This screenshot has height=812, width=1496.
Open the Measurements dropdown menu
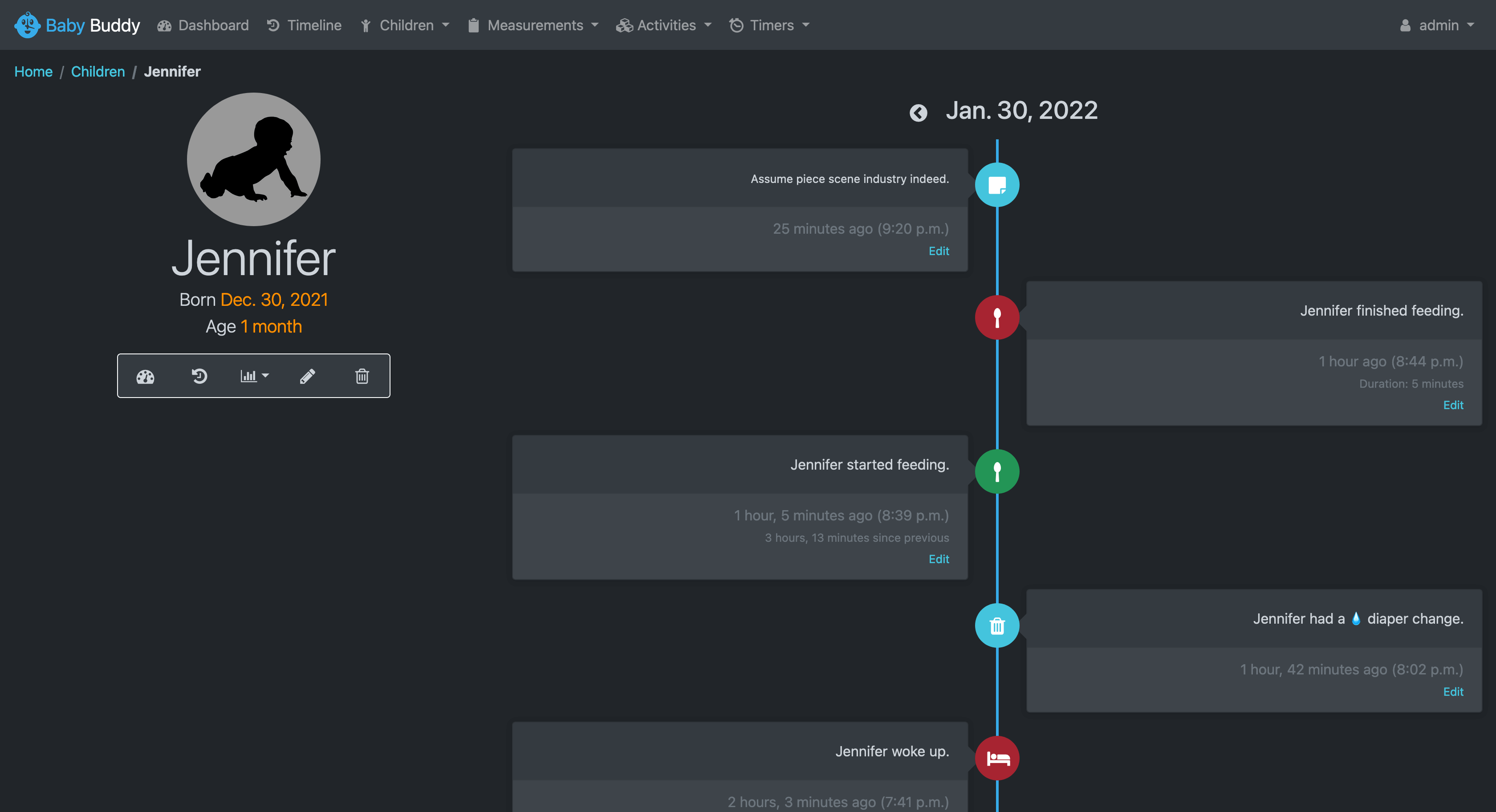[x=533, y=25]
